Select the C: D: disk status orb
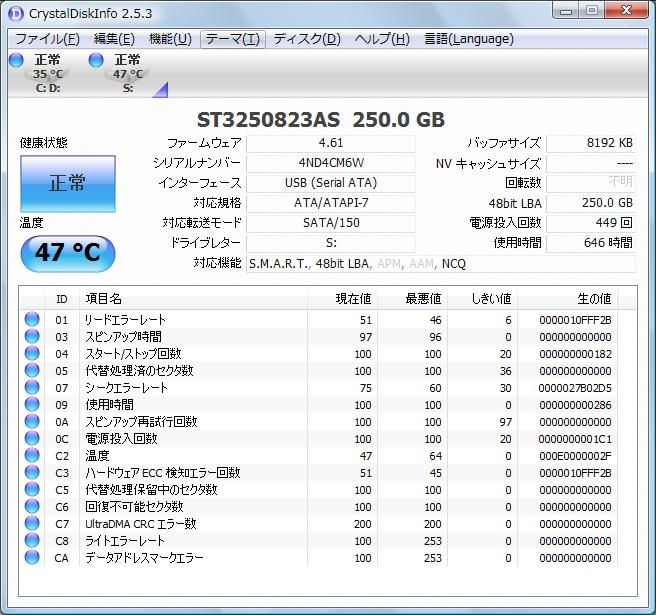The width and height of the screenshot is (656, 615). tap(15, 61)
